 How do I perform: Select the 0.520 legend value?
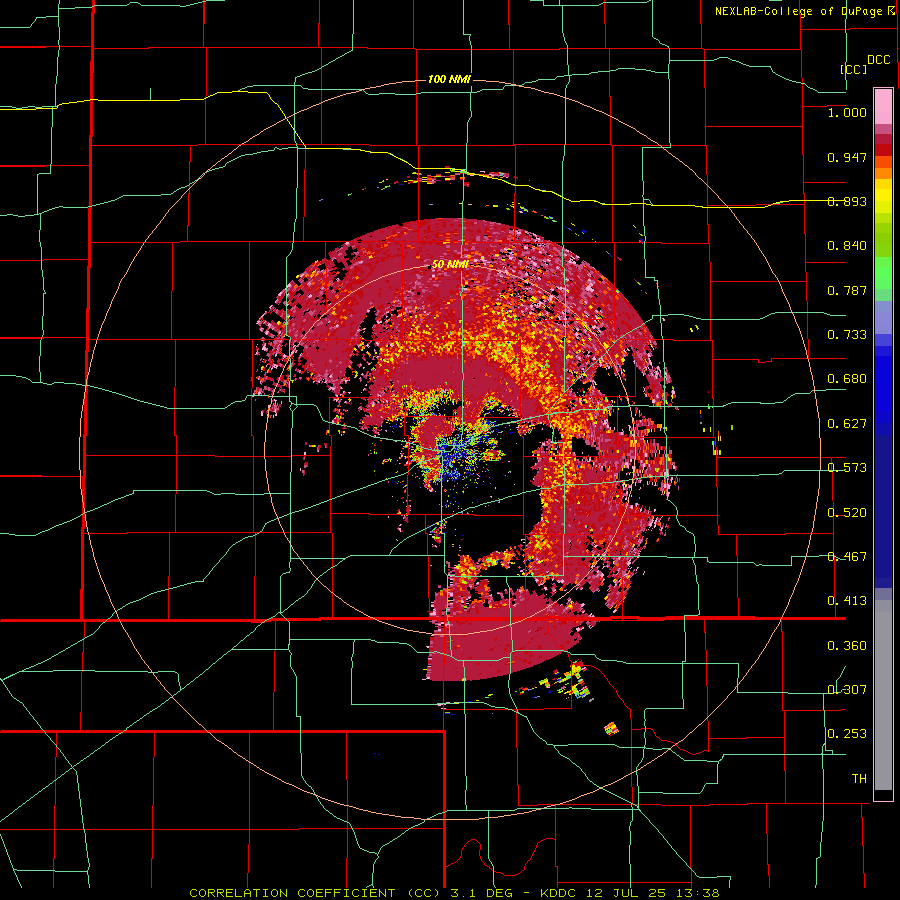click(847, 513)
